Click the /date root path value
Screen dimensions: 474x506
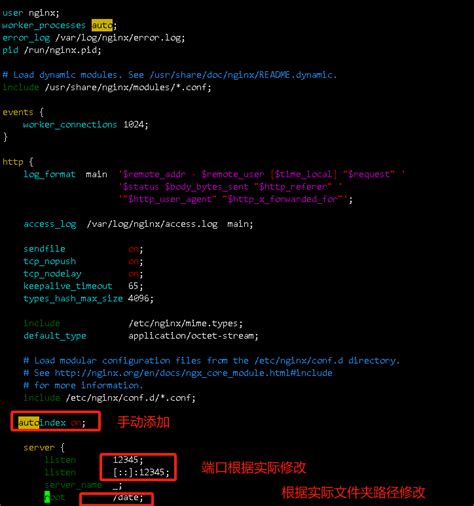click(x=125, y=497)
